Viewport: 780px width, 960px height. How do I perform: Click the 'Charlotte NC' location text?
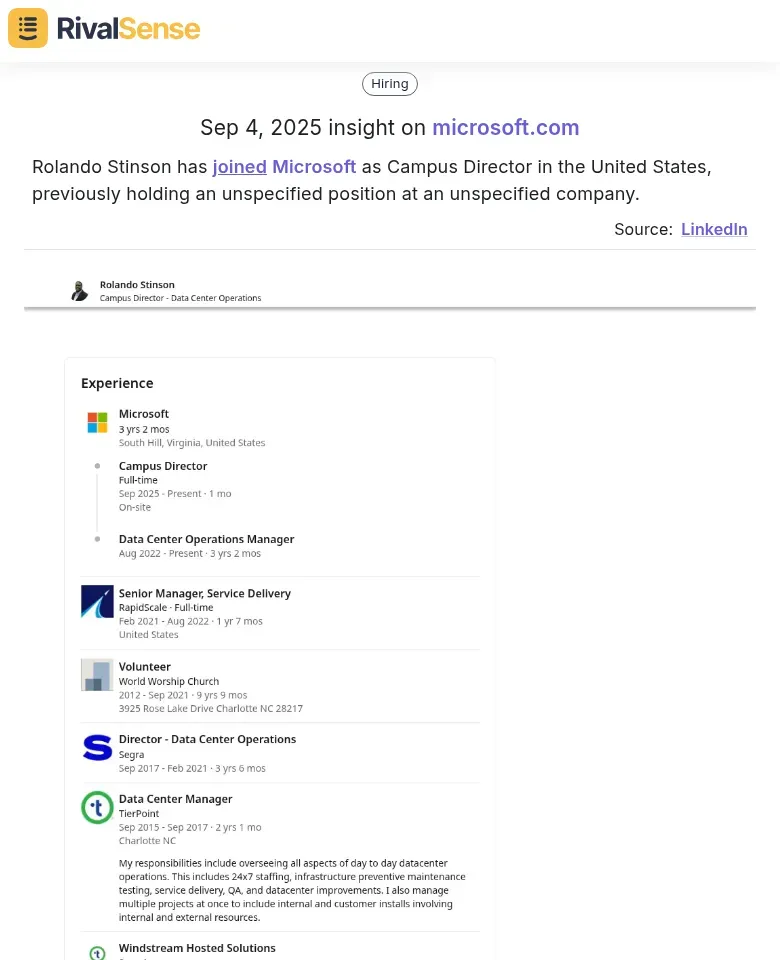[147, 841]
